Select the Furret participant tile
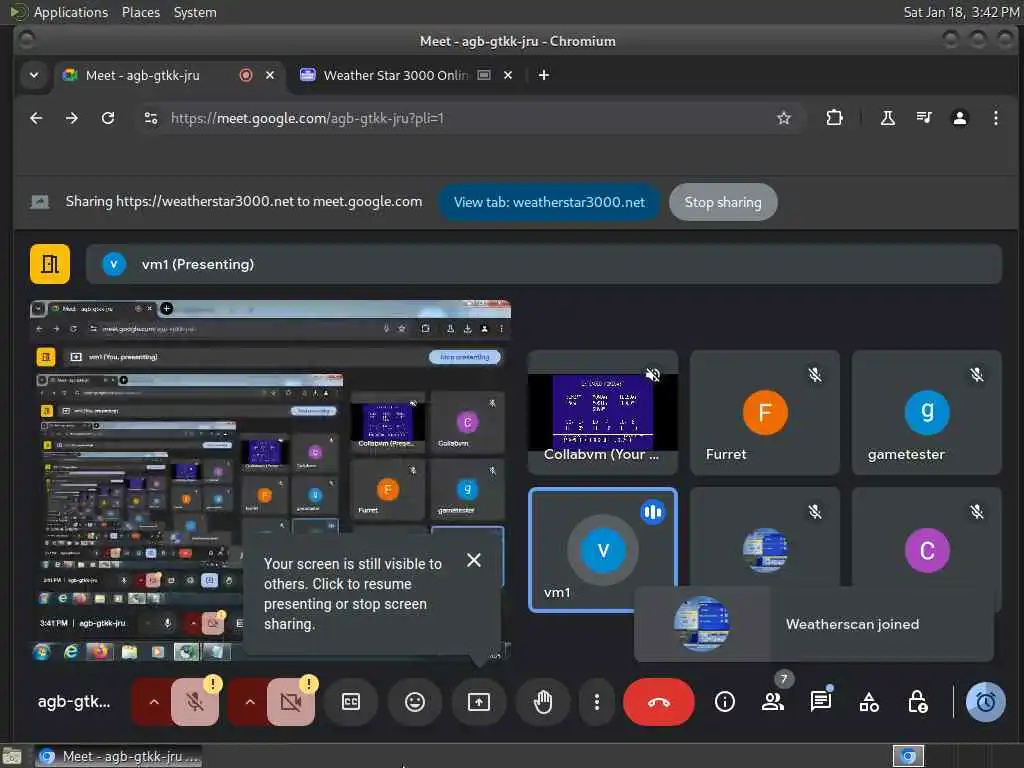 tap(765, 412)
